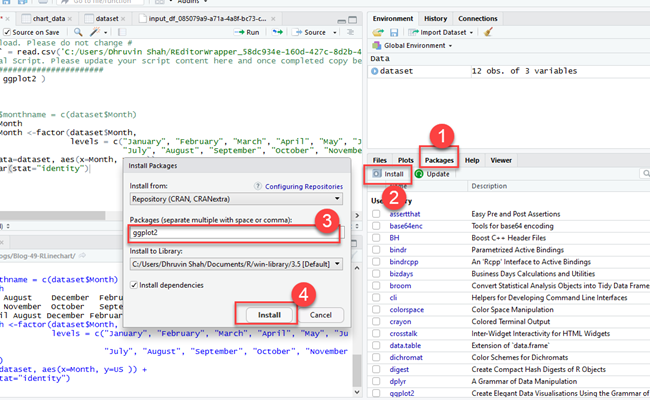Click the console scrollbar down arrow
The height and width of the screenshot is (400, 650).
(357, 392)
